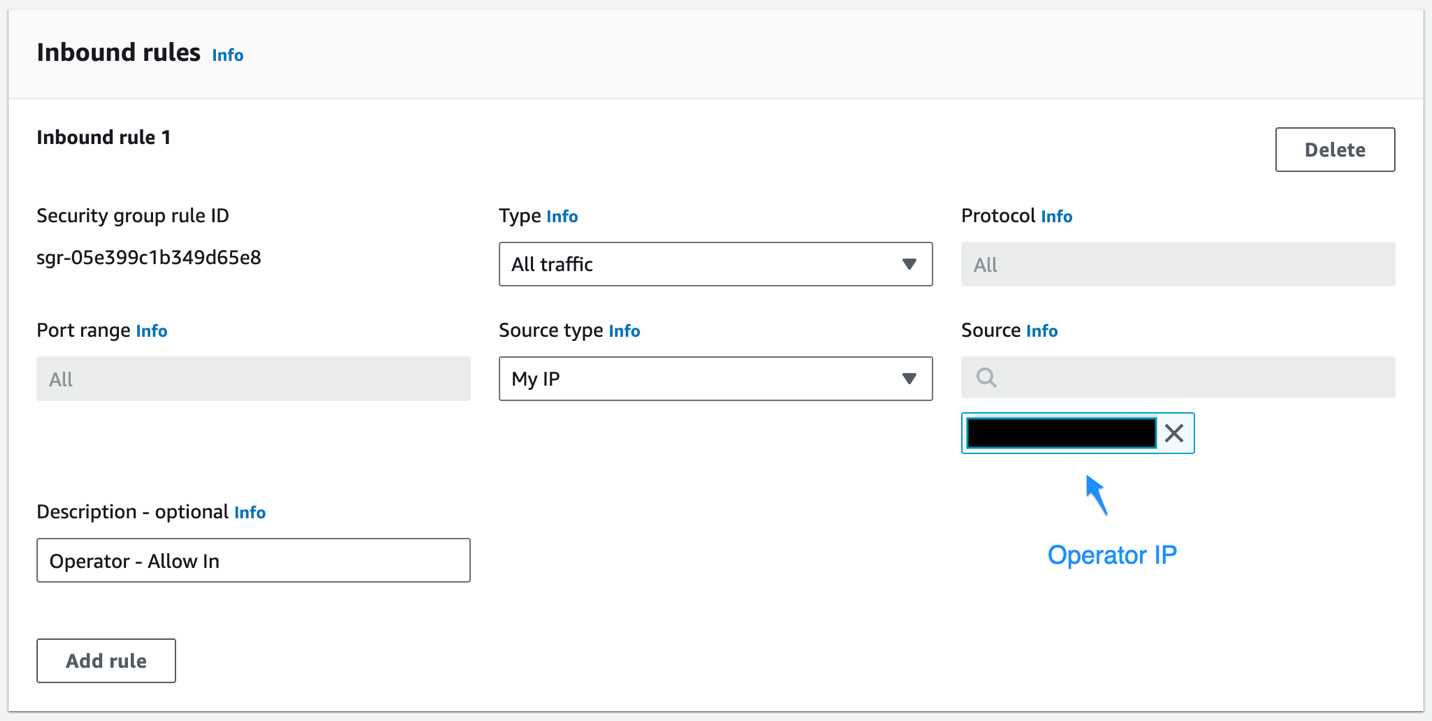This screenshot has height=721, width=1432.
Task: Open the Info link next to Protocol
Action: 1056,216
